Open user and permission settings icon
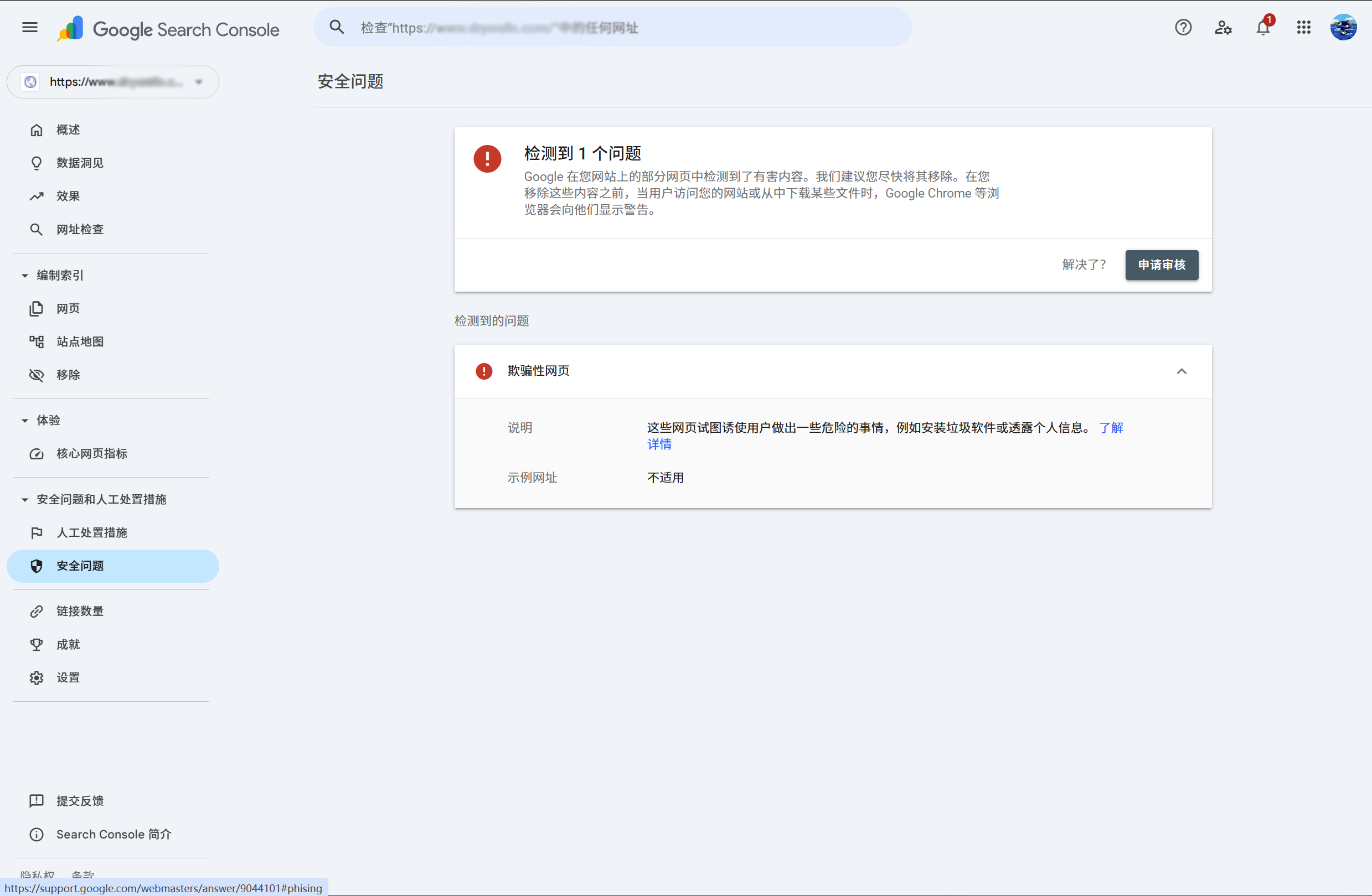This screenshot has height=896, width=1372. tap(1223, 27)
